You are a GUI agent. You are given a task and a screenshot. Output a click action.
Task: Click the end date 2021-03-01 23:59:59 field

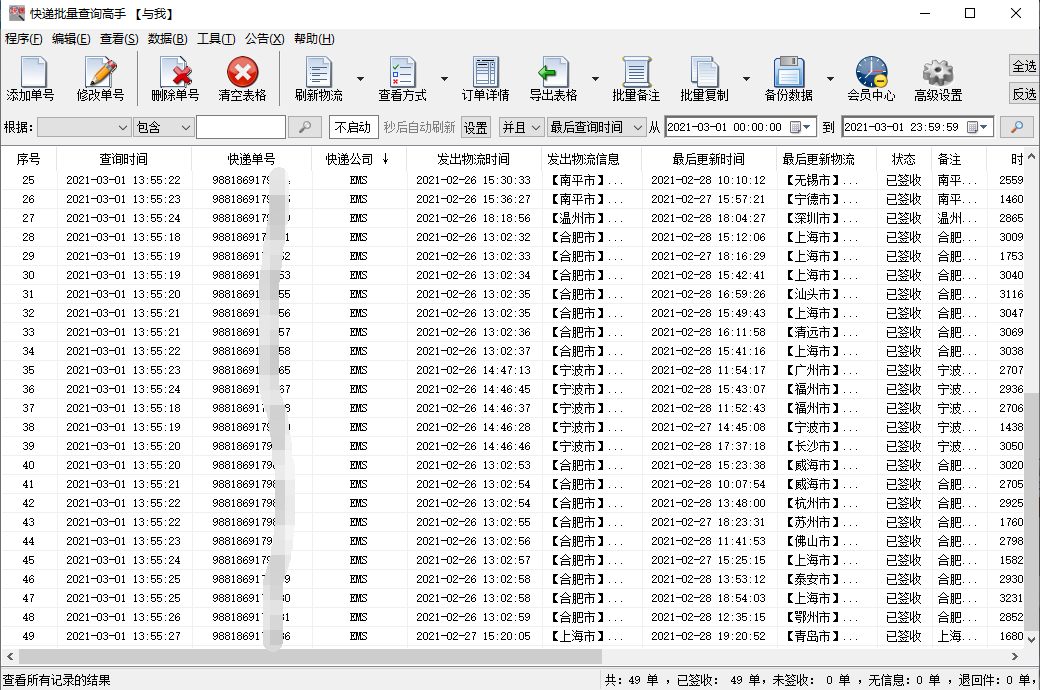[917, 127]
